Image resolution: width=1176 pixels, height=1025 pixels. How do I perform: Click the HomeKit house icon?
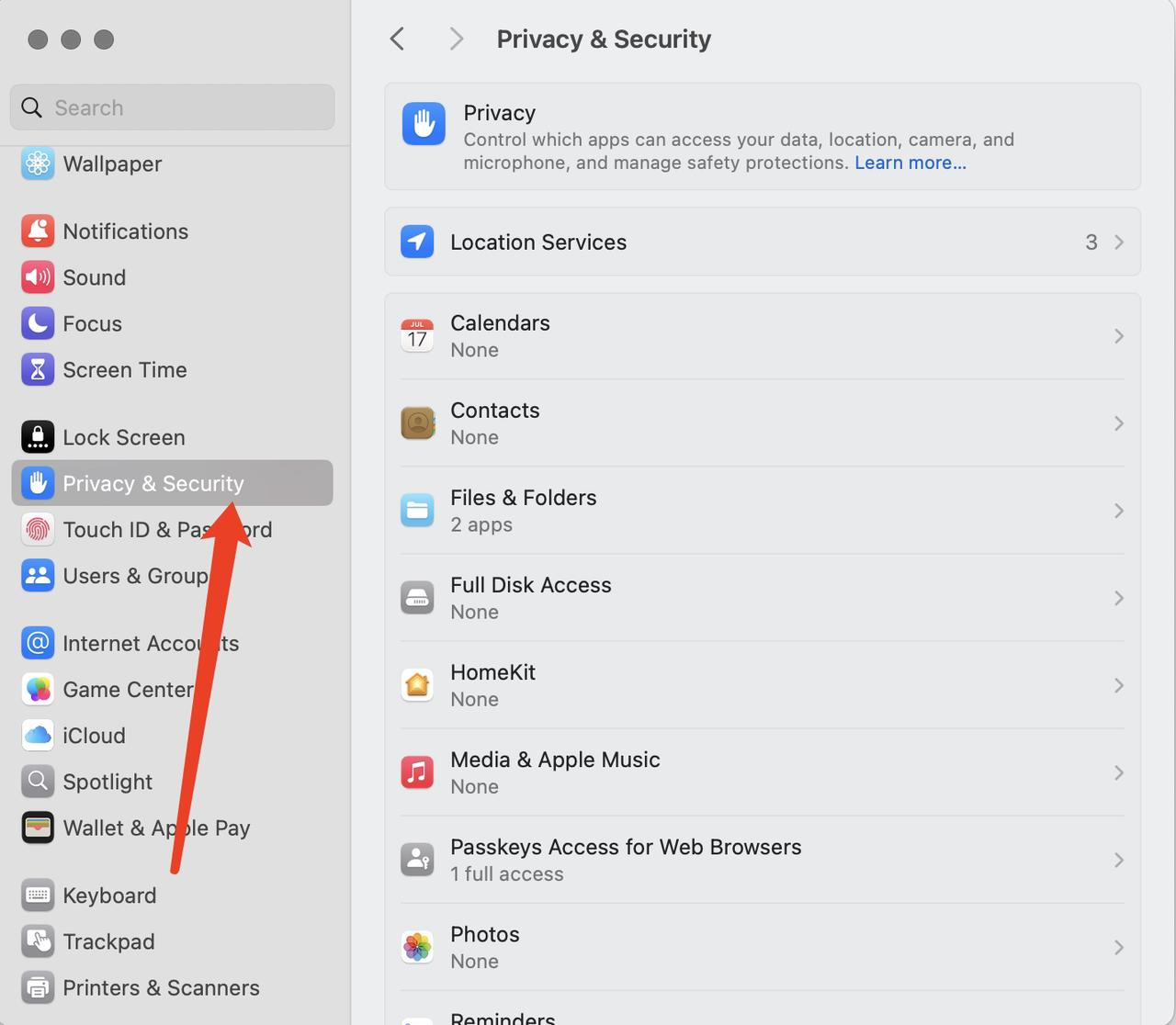tap(417, 685)
